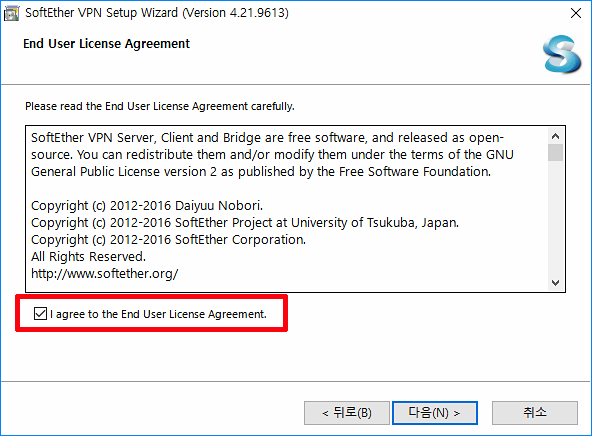Click inside the license text's blank line
Viewport: 592px width, 436px height.
coord(287,188)
